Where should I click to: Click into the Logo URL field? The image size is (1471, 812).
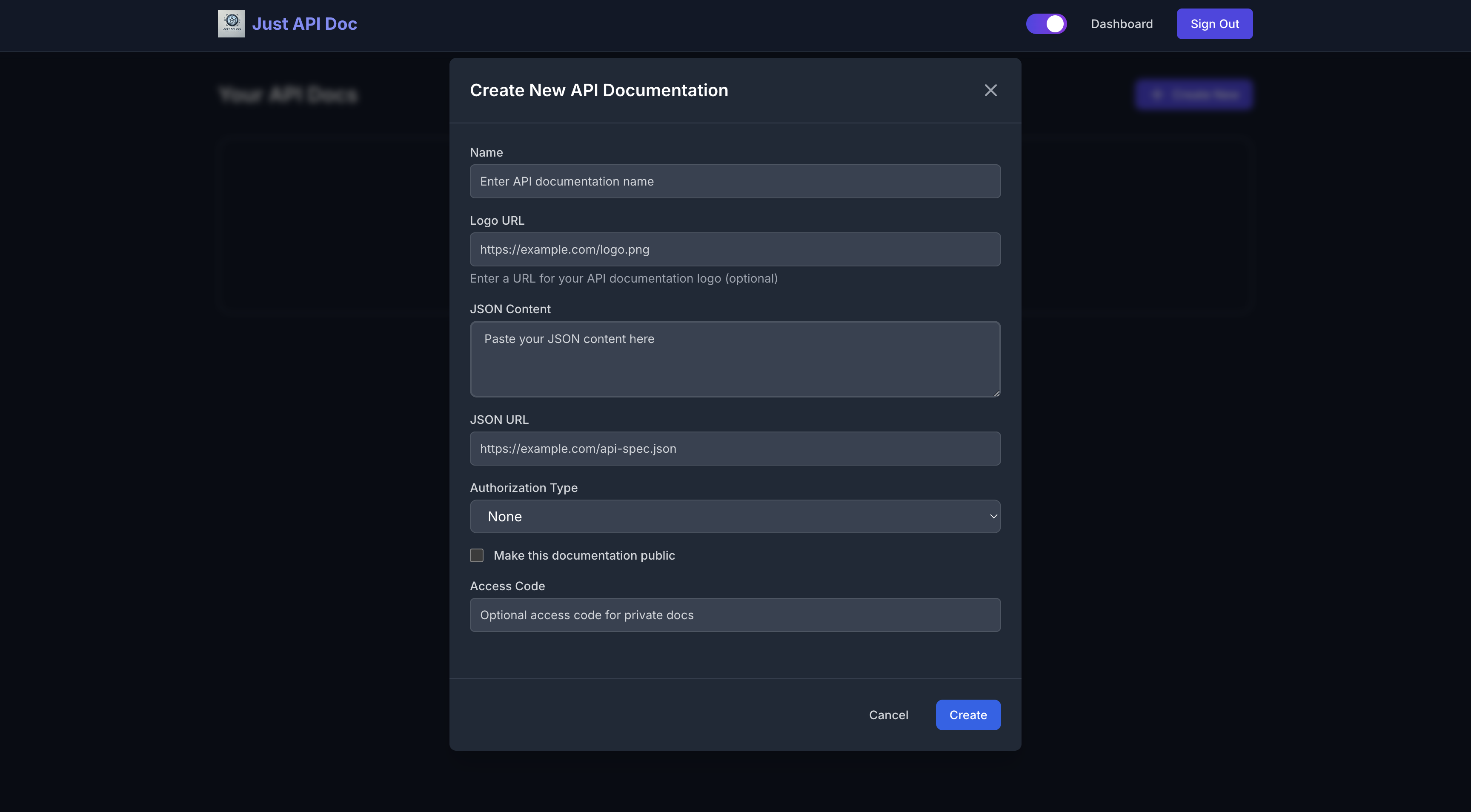pos(734,249)
